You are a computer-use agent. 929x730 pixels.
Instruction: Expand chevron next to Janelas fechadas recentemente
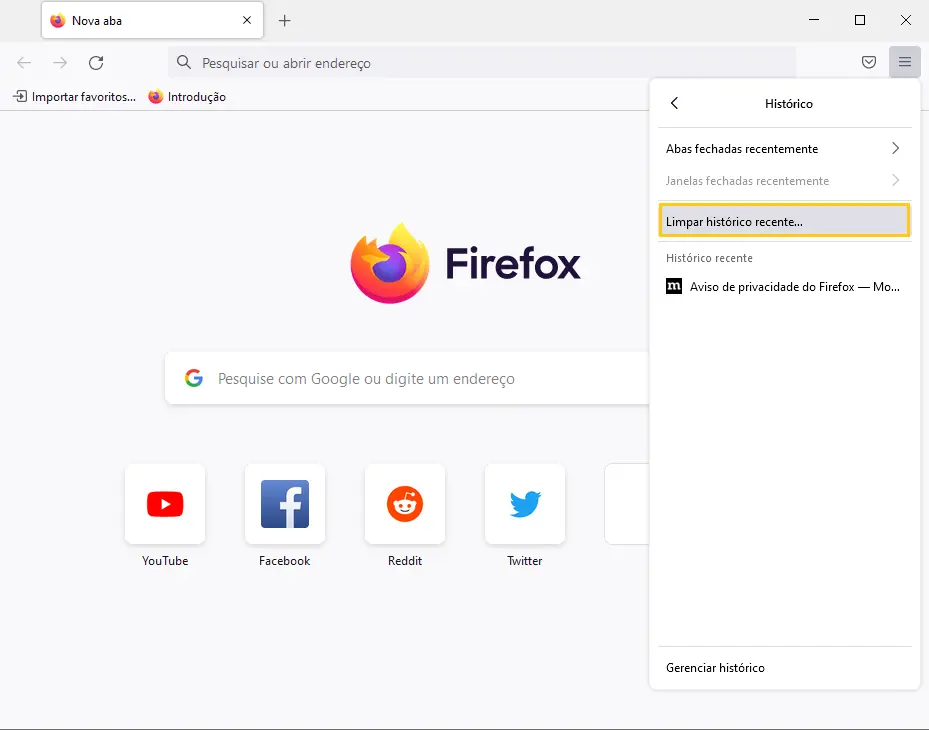895,180
